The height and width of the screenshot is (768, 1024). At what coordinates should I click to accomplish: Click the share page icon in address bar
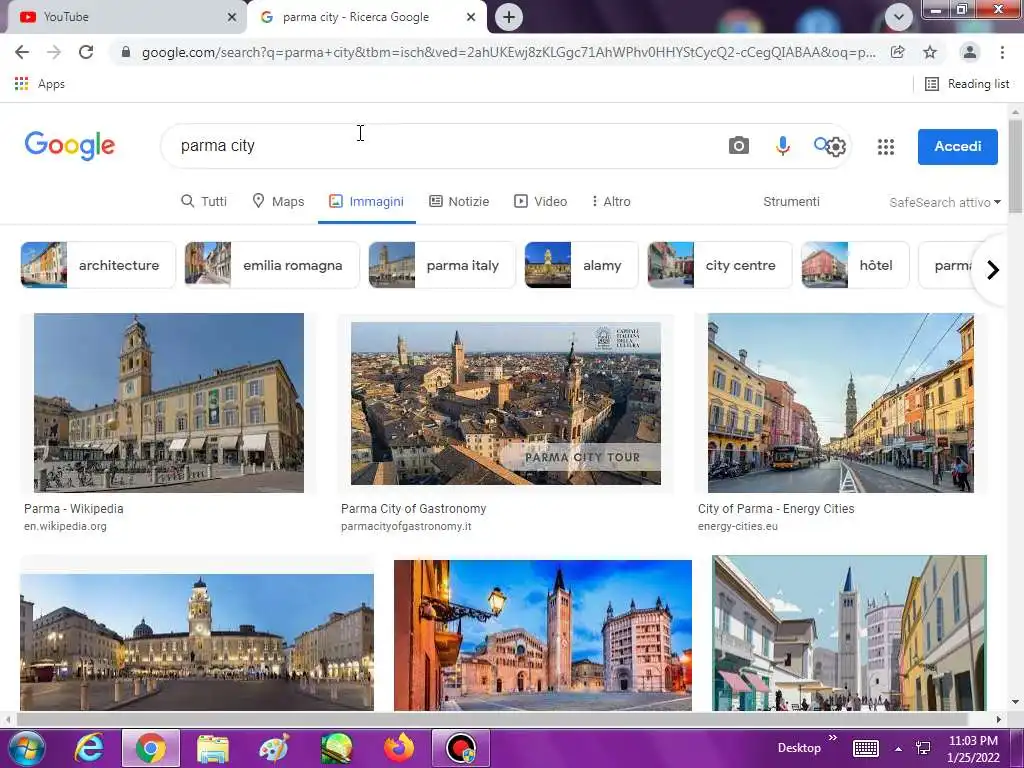898,52
